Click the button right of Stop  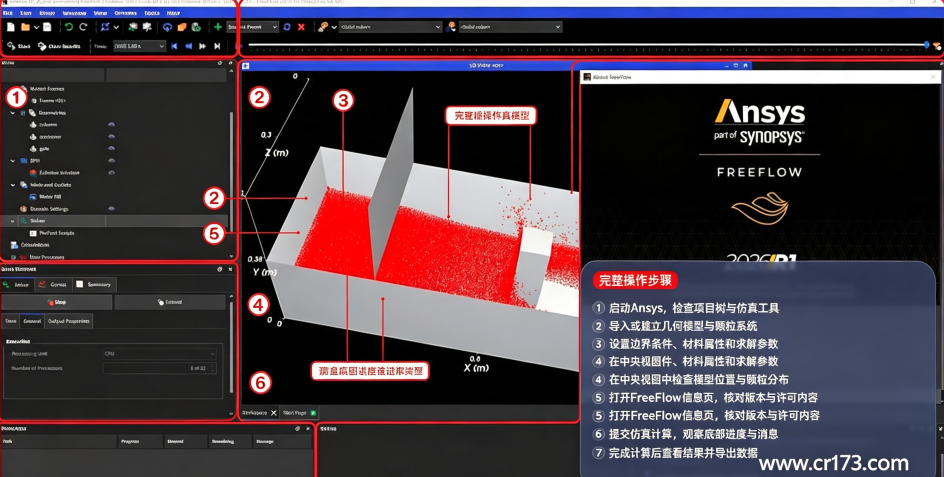[170, 302]
